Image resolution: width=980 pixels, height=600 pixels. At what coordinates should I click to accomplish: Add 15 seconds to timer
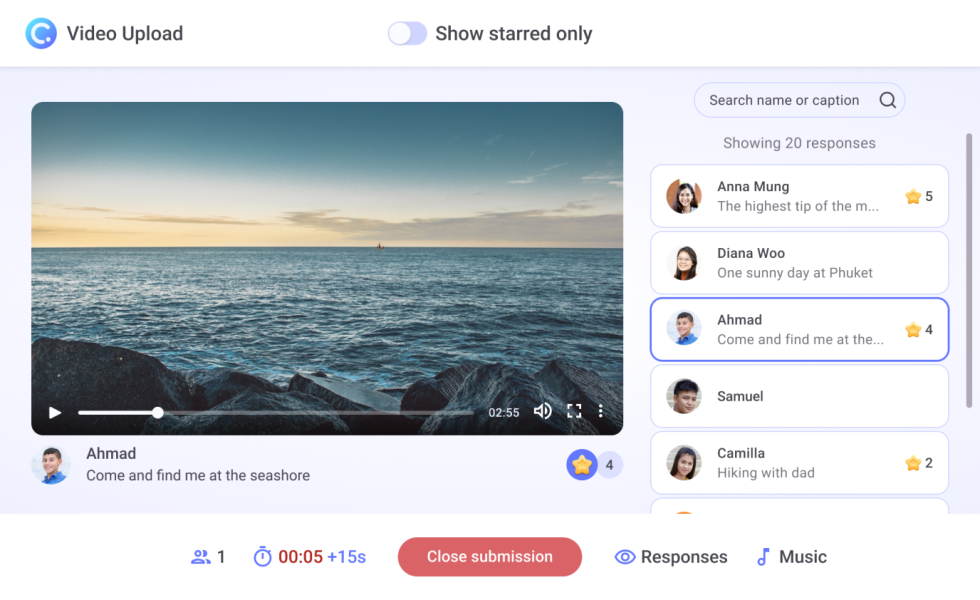[x=346, y=557]
